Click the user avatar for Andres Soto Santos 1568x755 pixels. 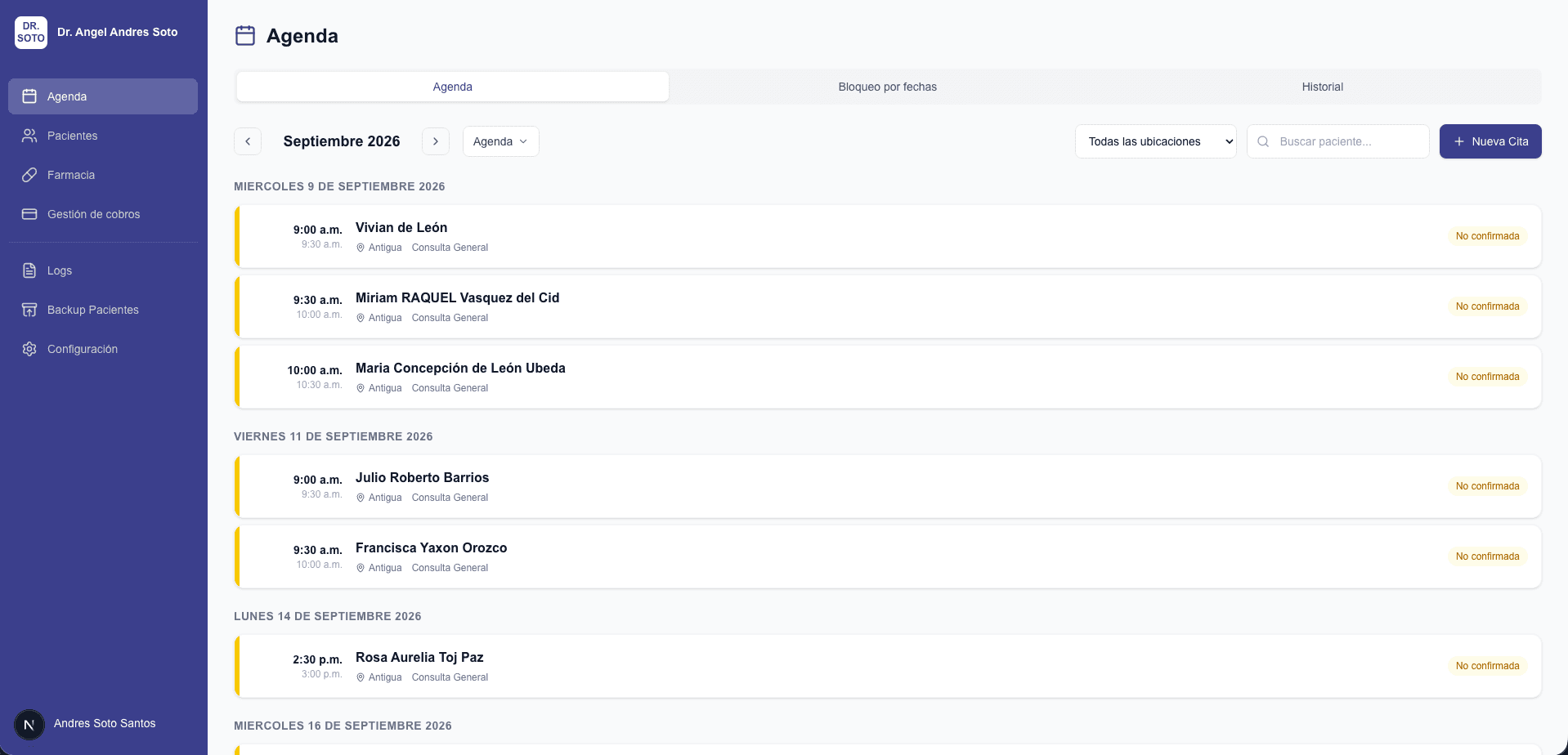click(x=29, y=724)
